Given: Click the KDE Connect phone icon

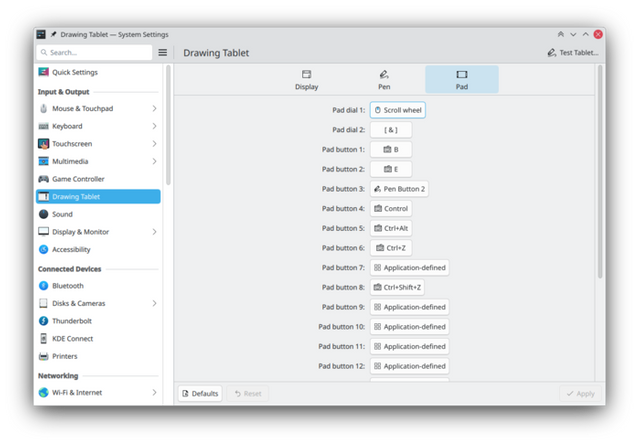Looking at the screenshot, I should tap(43, 338).
